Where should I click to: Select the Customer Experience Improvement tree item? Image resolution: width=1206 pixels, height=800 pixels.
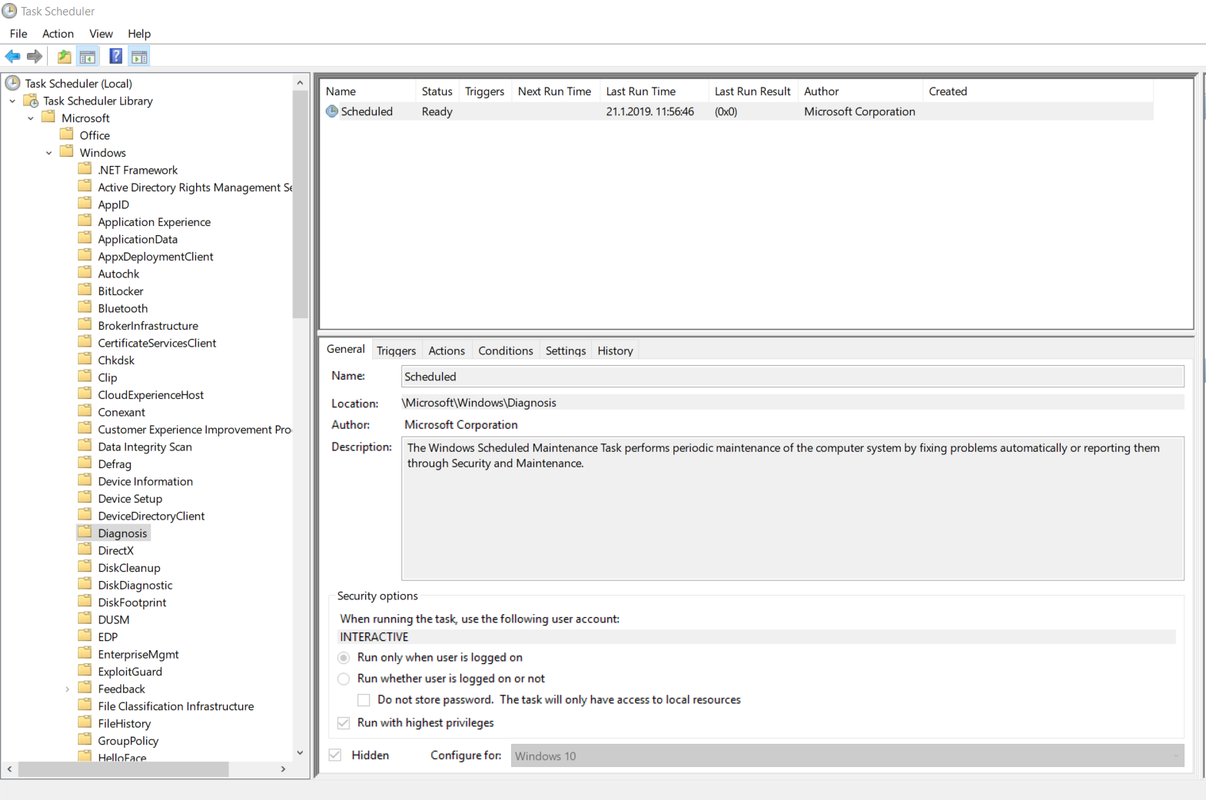coord(194,429)
